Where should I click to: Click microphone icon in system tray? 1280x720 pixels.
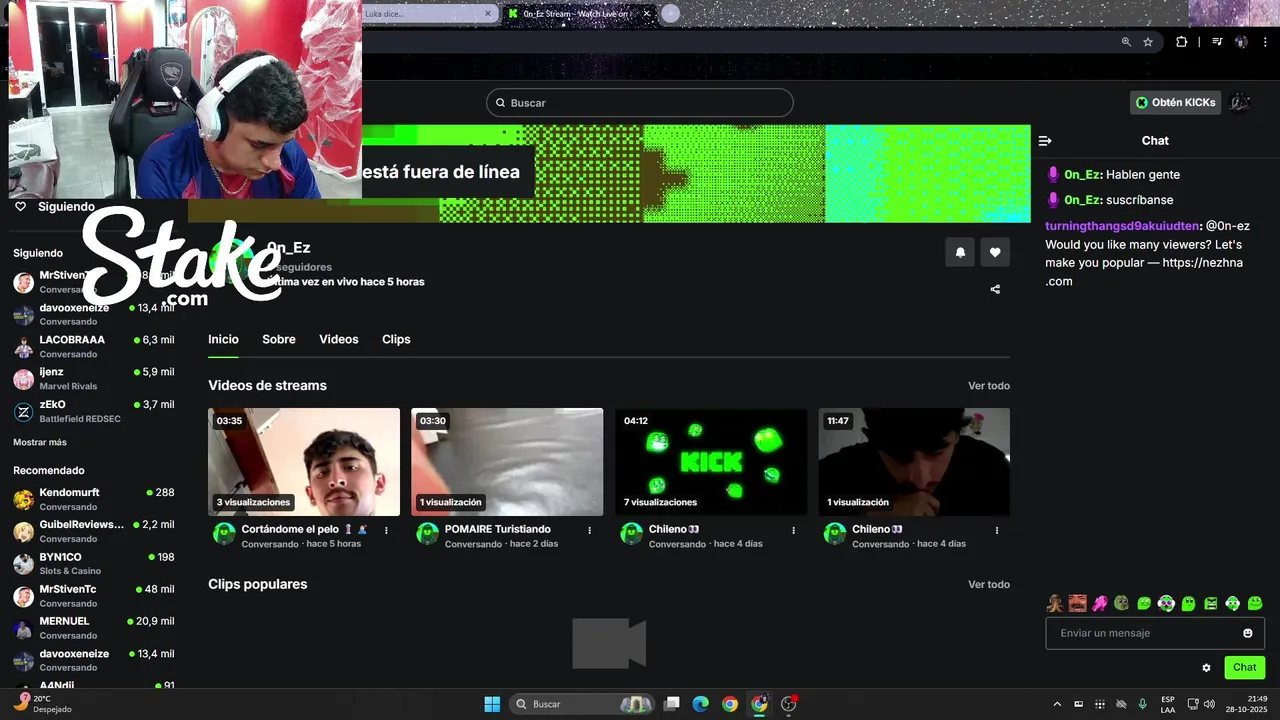point(1142,704)
